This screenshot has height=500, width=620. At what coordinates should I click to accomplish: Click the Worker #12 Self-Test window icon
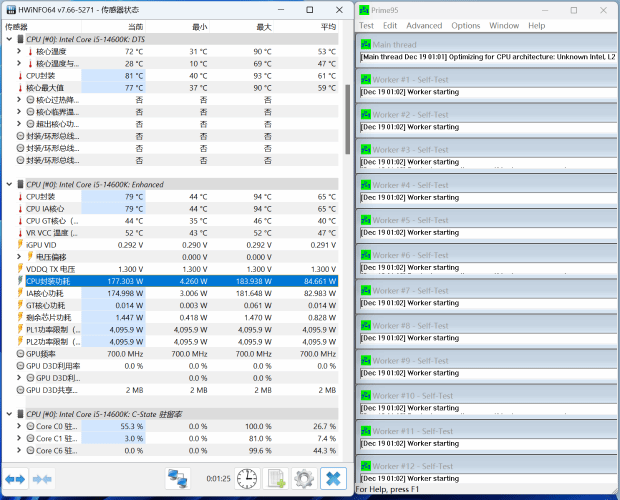(366, 466)
